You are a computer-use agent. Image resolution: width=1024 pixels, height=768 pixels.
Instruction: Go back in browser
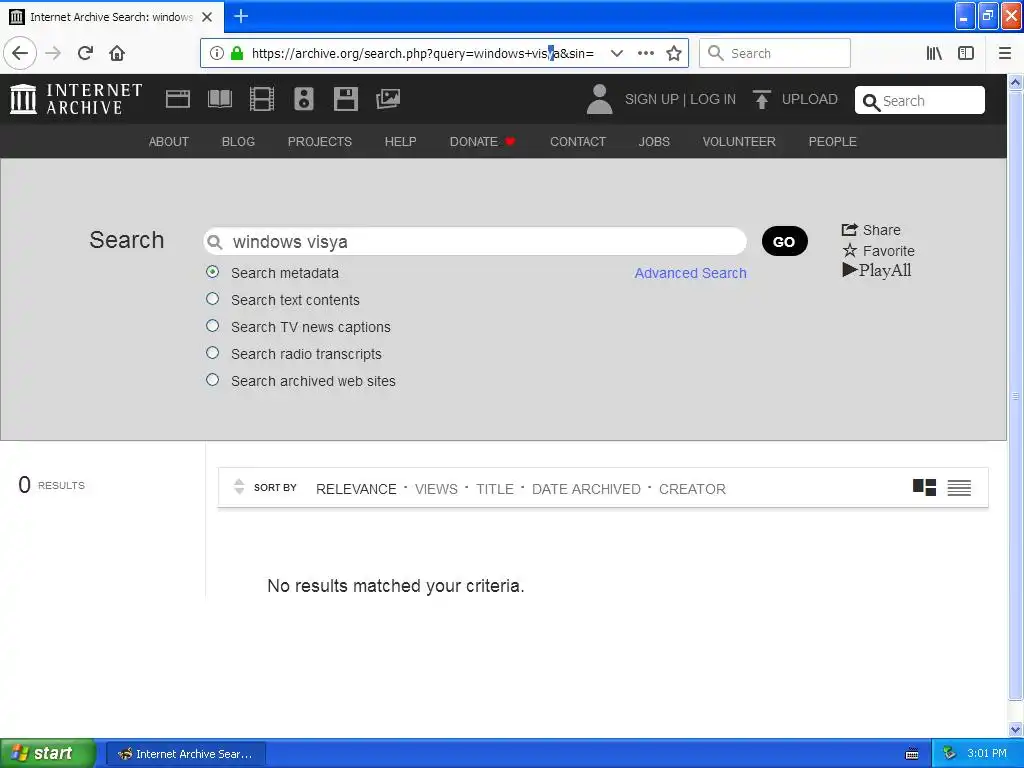coord(20,53)
